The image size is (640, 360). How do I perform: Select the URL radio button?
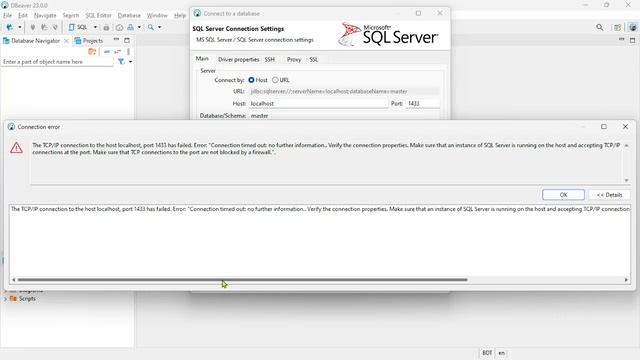point(275,80)
